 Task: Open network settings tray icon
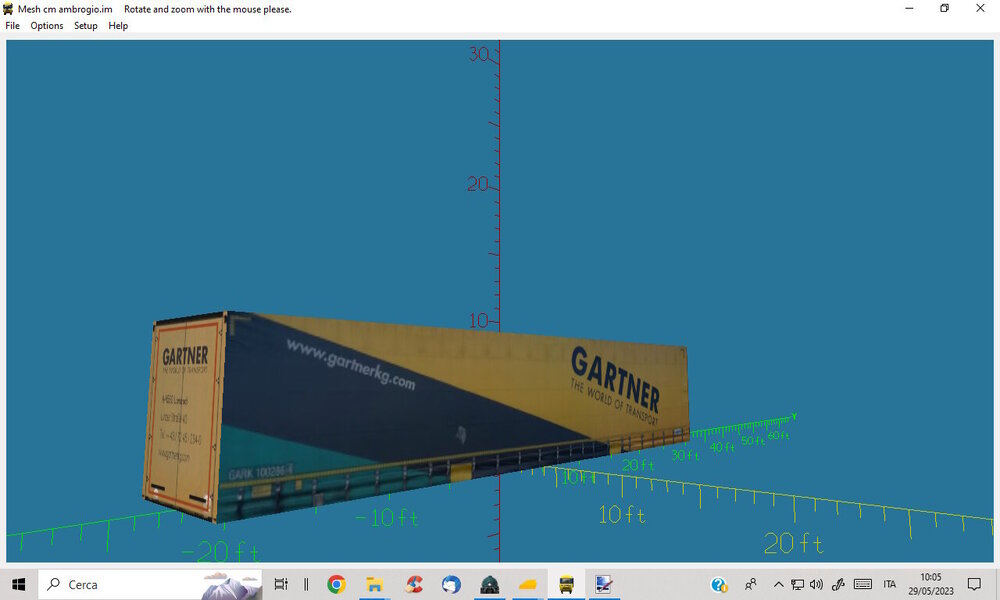pyautogui.click(x=797, y=584)
